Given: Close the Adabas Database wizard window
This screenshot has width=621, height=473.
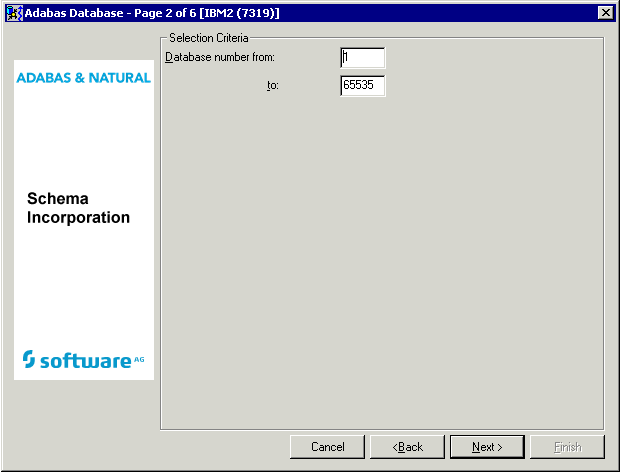Looking at the screenshot, I should 605,12.
